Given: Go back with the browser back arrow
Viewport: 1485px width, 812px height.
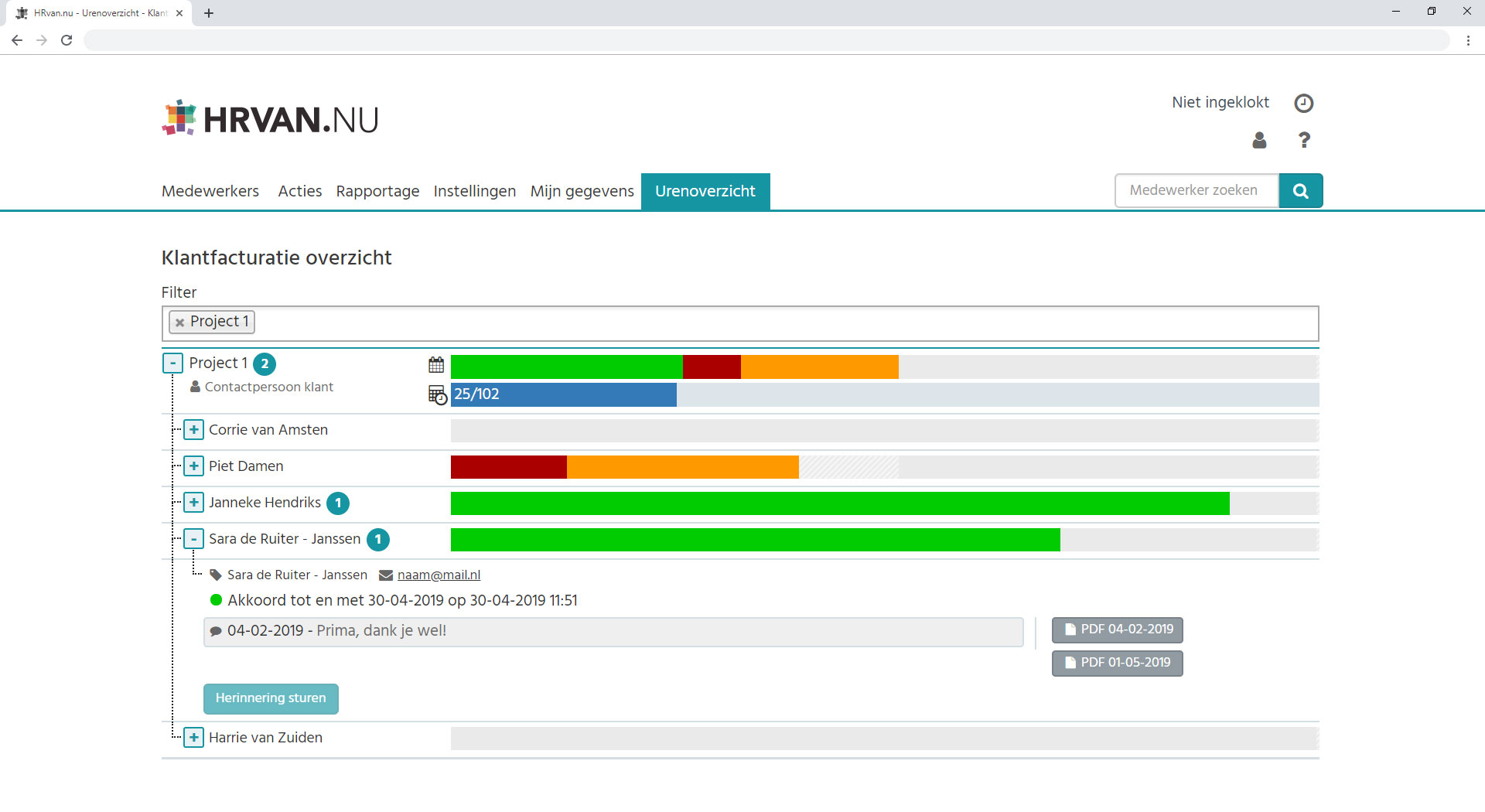Looking at the screenshot, I should coord(17,40).
